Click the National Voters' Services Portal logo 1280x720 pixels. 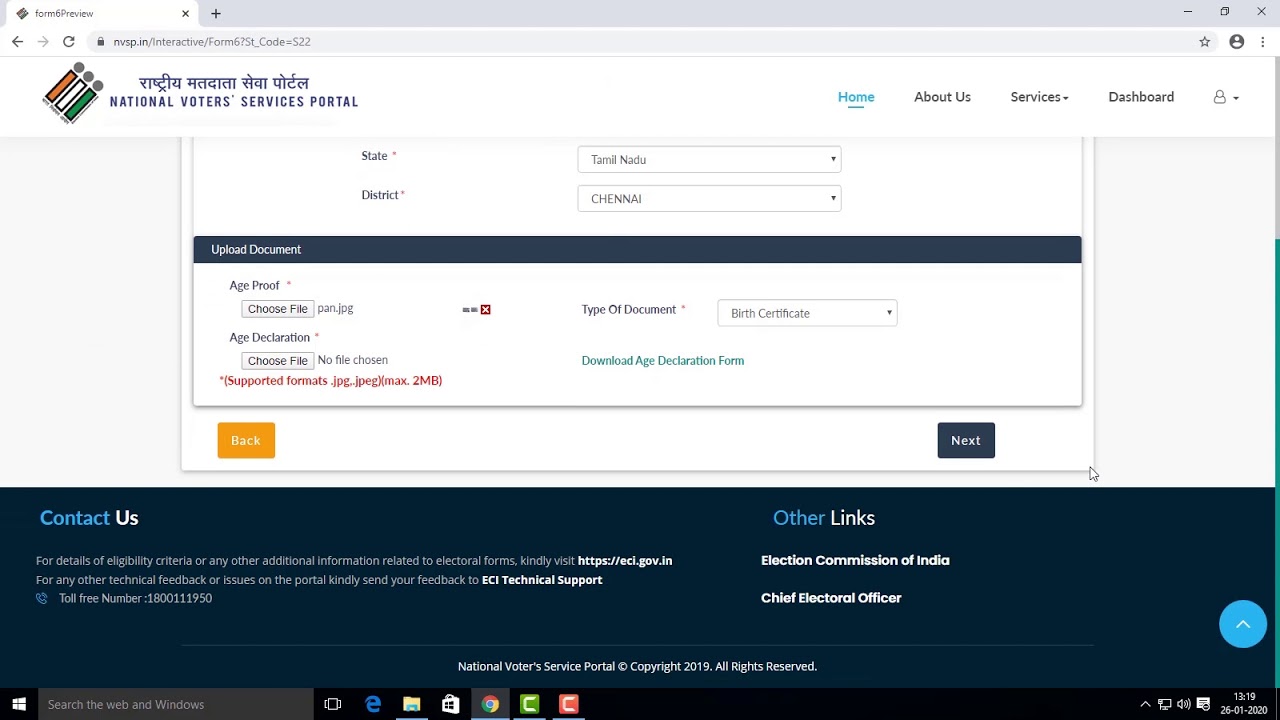(200, 93)
